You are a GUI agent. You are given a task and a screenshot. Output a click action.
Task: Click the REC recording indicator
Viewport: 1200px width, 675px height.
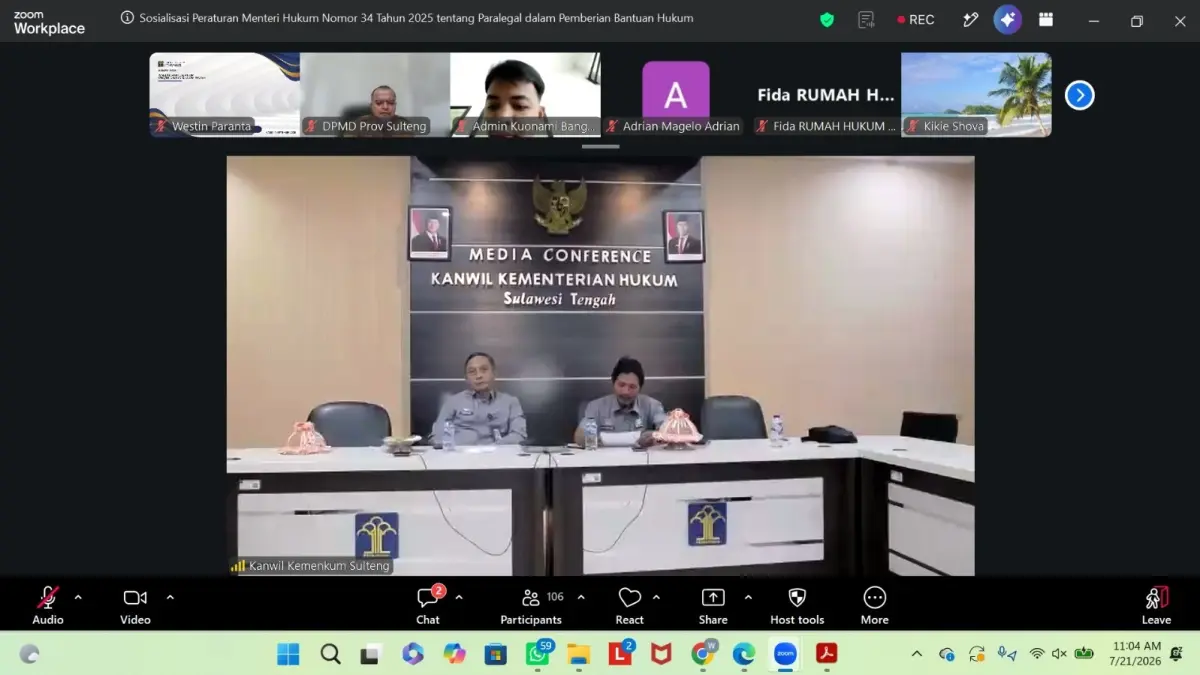point(916,20)
